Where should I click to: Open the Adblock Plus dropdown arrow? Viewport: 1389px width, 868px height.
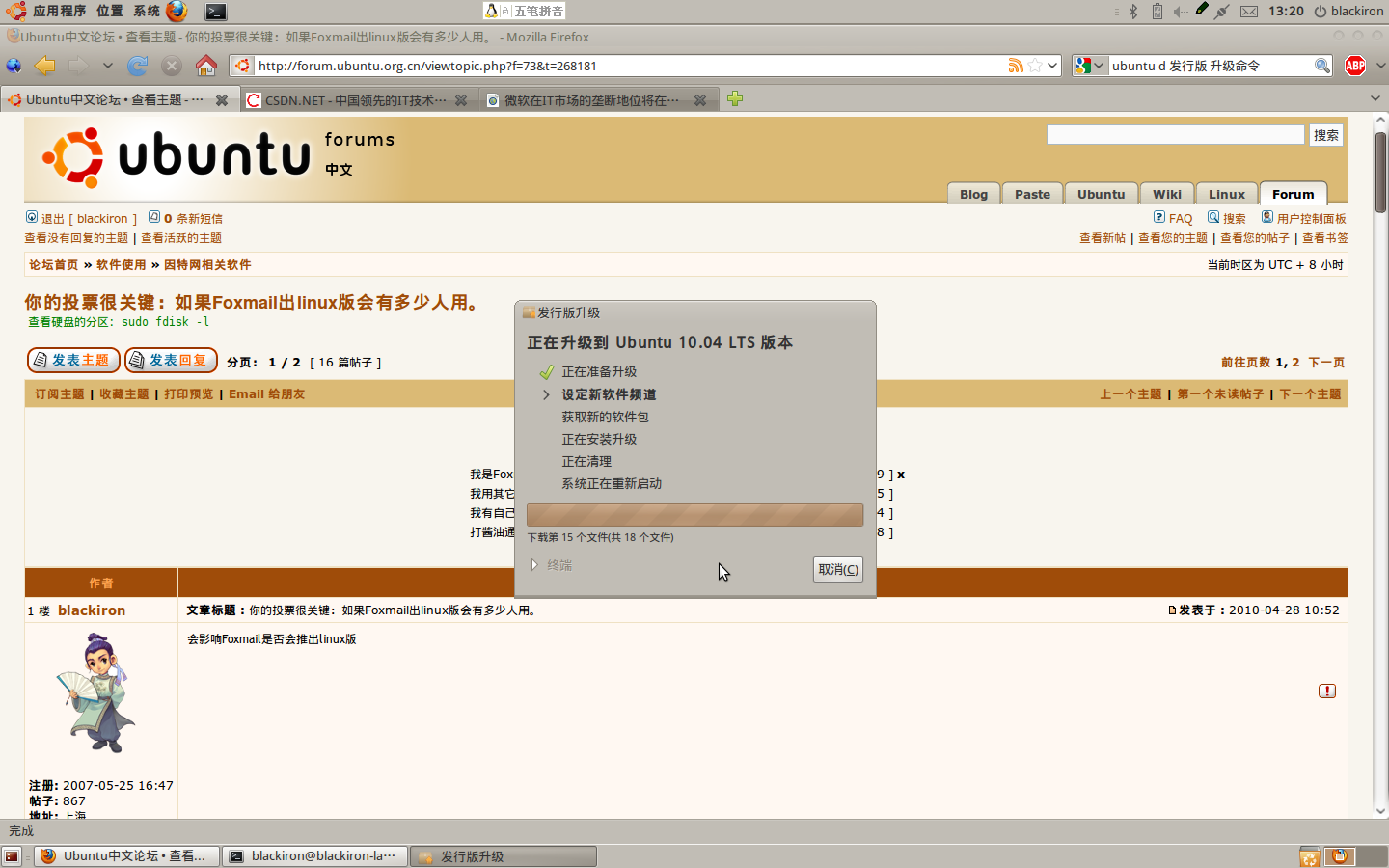(x=1380, y=66)
